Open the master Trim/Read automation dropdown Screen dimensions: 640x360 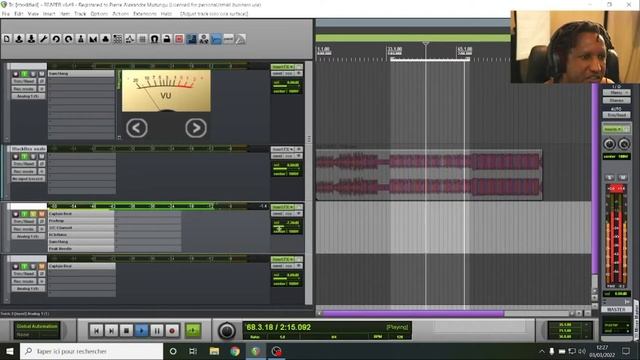pos(616,115)
